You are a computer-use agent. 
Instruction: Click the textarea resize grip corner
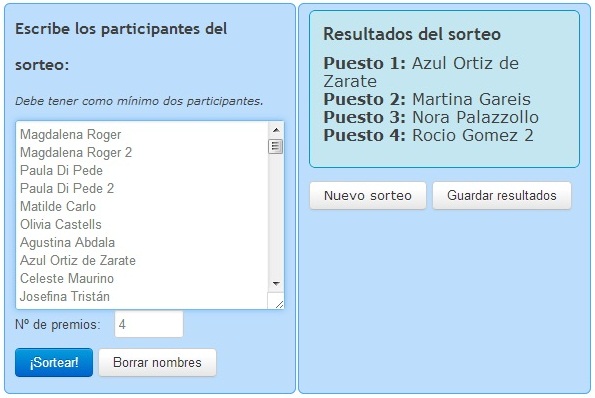pyautogui.click(x=279, y=304)
